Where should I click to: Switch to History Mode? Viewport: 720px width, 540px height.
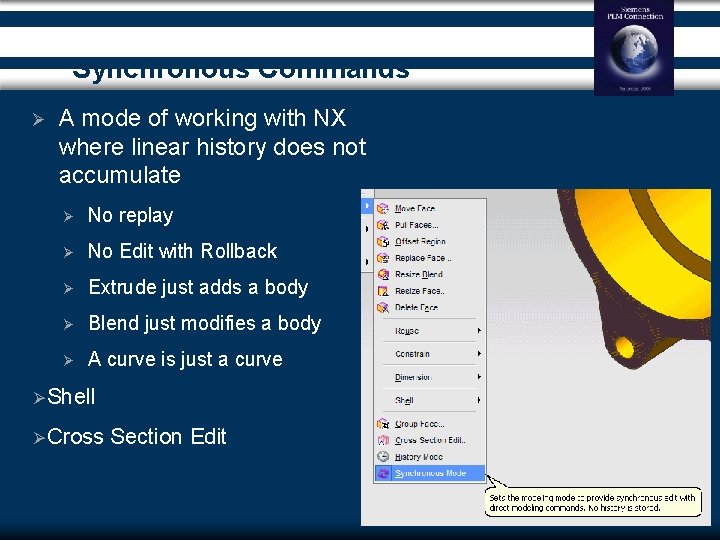point(430,457)
